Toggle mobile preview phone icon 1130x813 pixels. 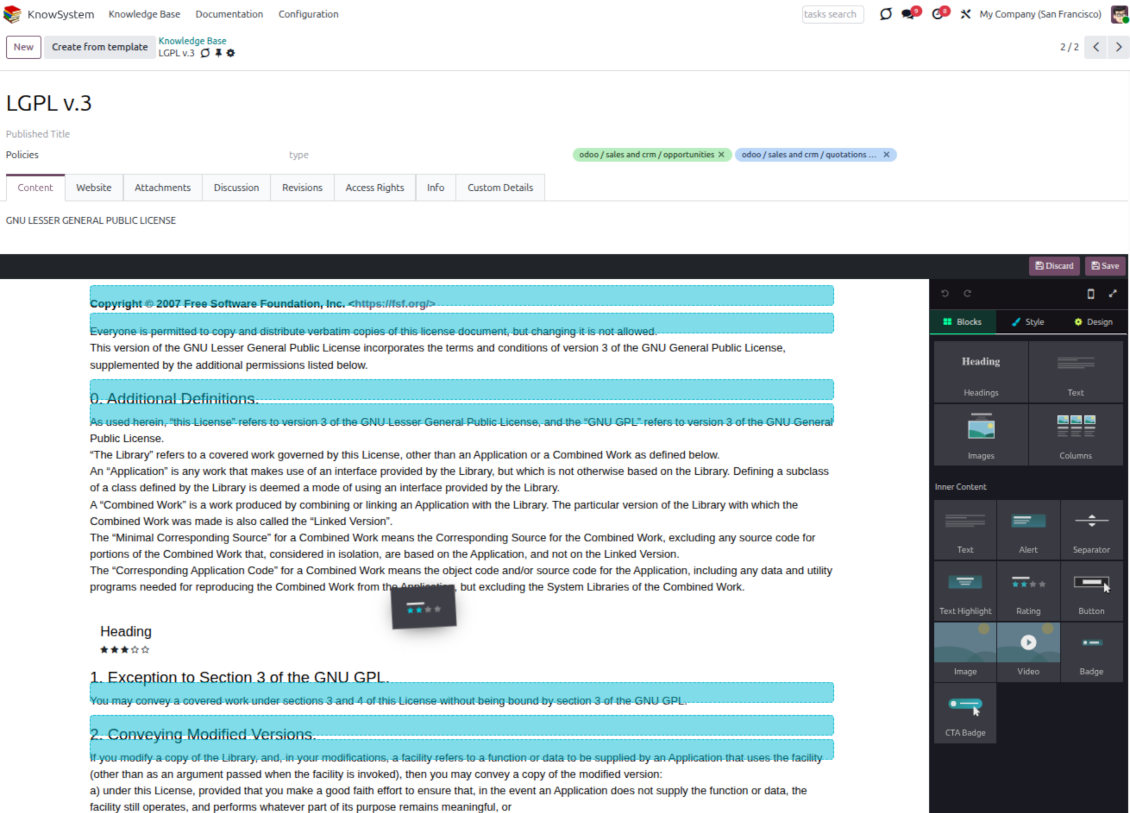pos(1090,294)
